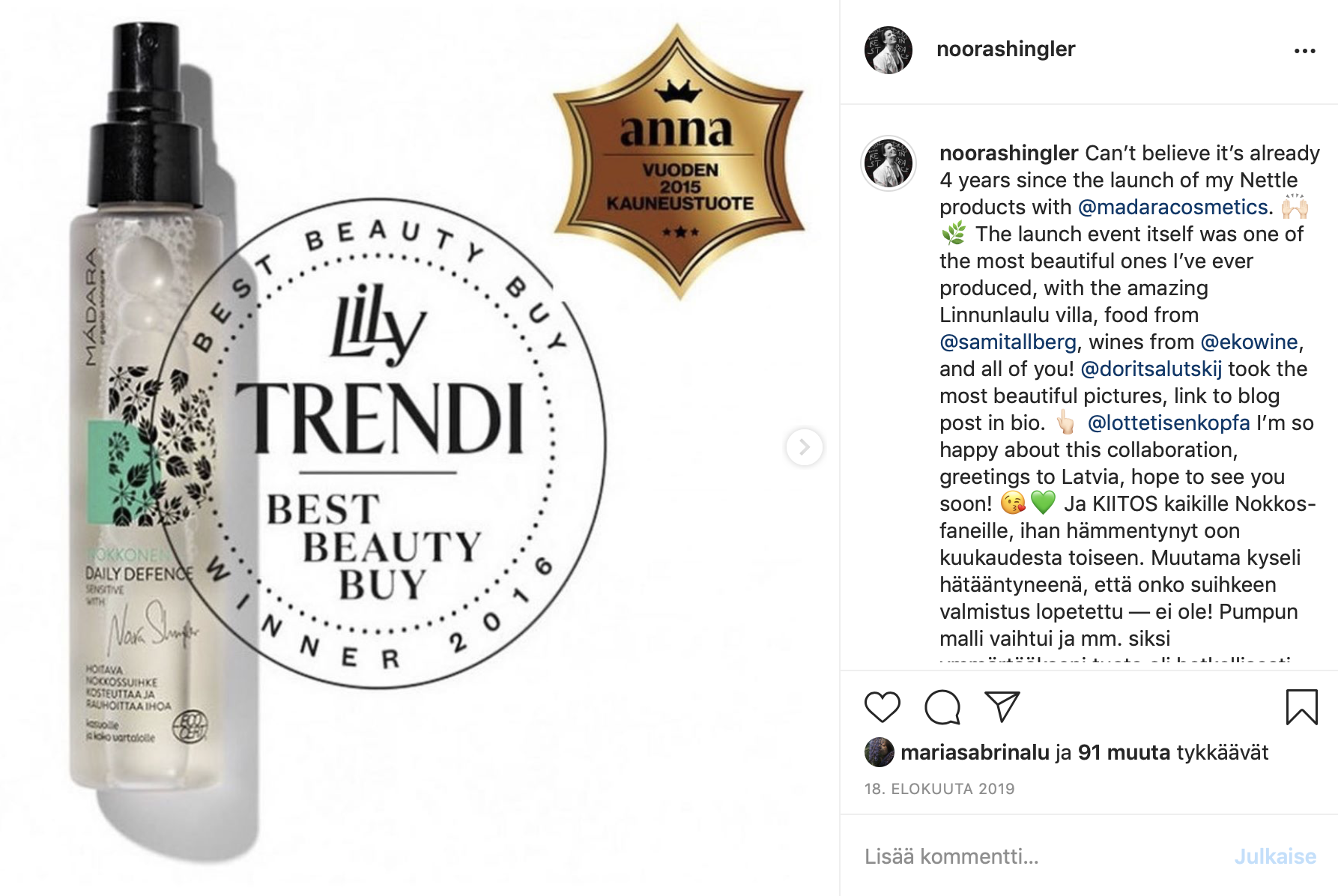Viewport: 1338px width, 896px height.
Task: Share the post via the paper plane icon
Action: tap(1002, 706)
